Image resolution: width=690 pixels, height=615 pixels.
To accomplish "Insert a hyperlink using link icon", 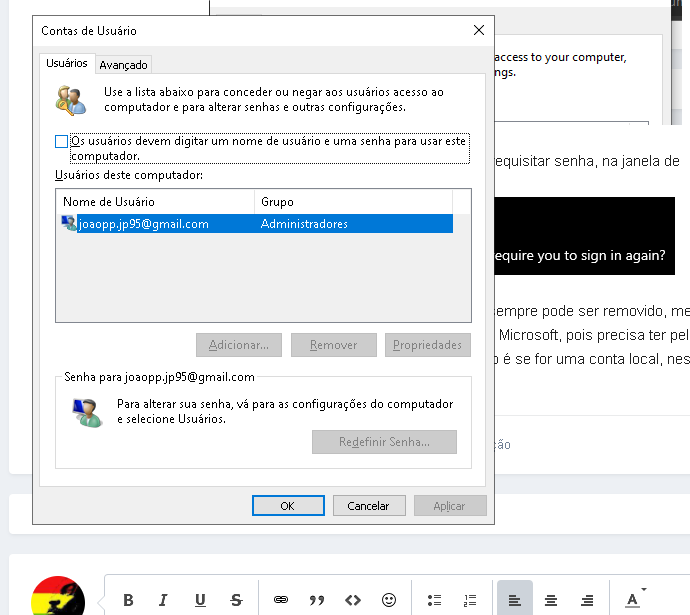I will 281,600.
